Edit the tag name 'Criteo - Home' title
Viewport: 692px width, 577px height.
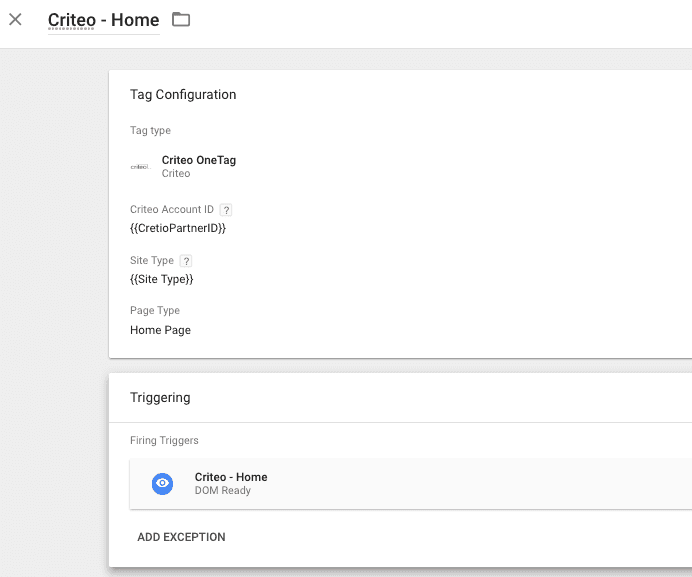point(103,21)
